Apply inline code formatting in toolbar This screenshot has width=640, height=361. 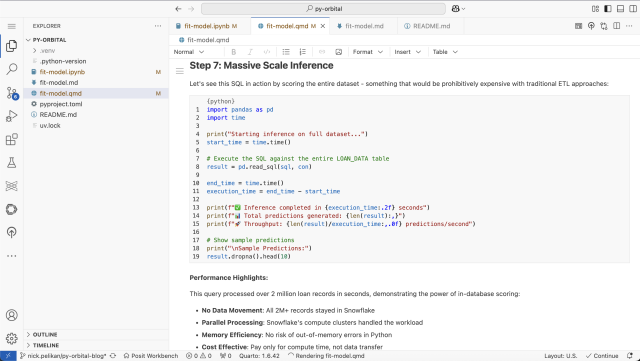(267, 52)
